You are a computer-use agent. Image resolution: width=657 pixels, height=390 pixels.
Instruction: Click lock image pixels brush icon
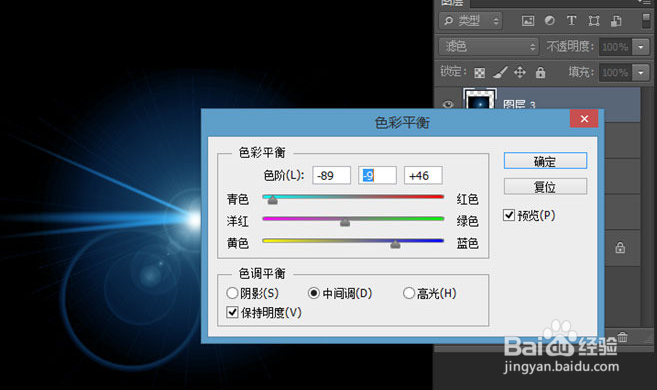[x=500, y=72]
